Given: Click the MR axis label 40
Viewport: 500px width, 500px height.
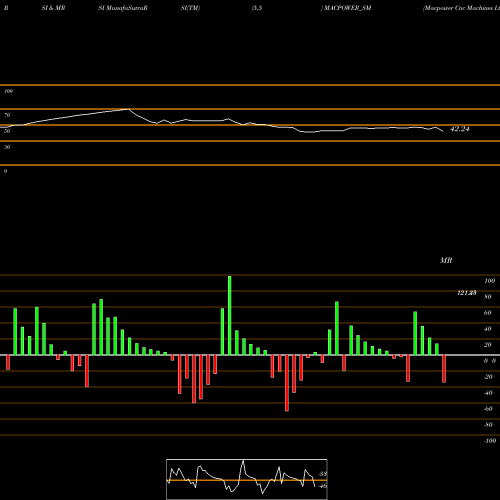Looking at the screenshot, I should tap(487, 329).
